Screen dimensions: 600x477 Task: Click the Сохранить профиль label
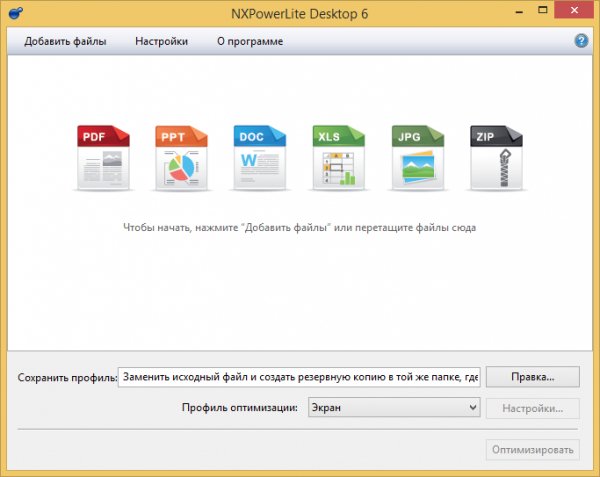coord(67,378)
